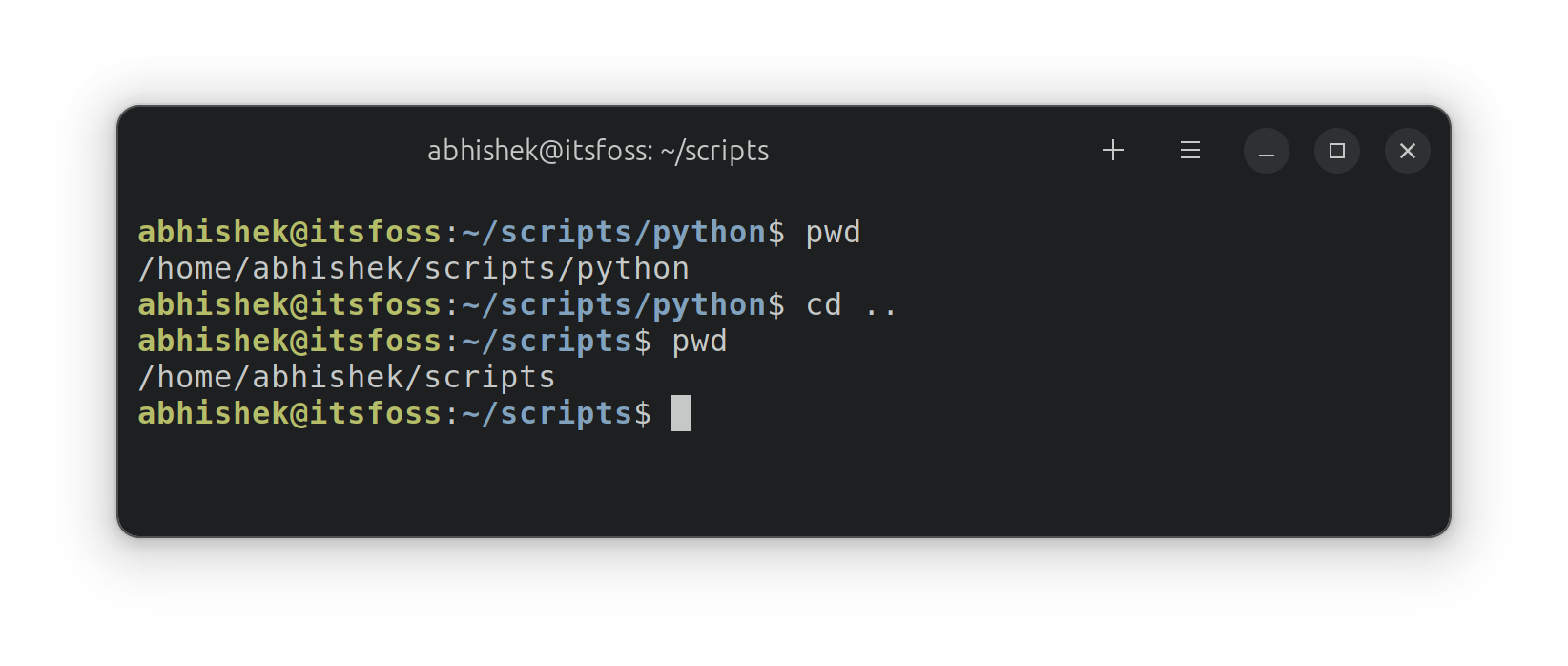
Task: Click the window title abhishek@itsfoss: ~/scripts
Action: click(598, 150)
